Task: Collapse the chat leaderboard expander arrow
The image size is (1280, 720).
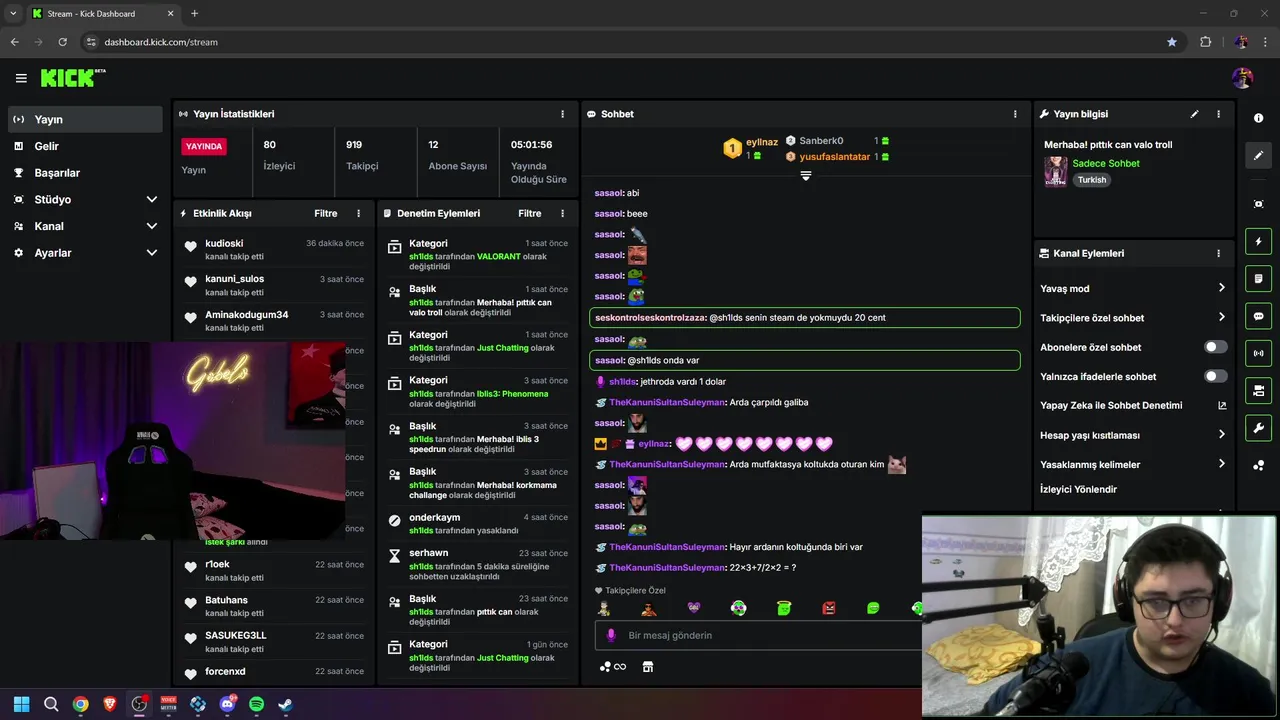Action: click(805, 176)
